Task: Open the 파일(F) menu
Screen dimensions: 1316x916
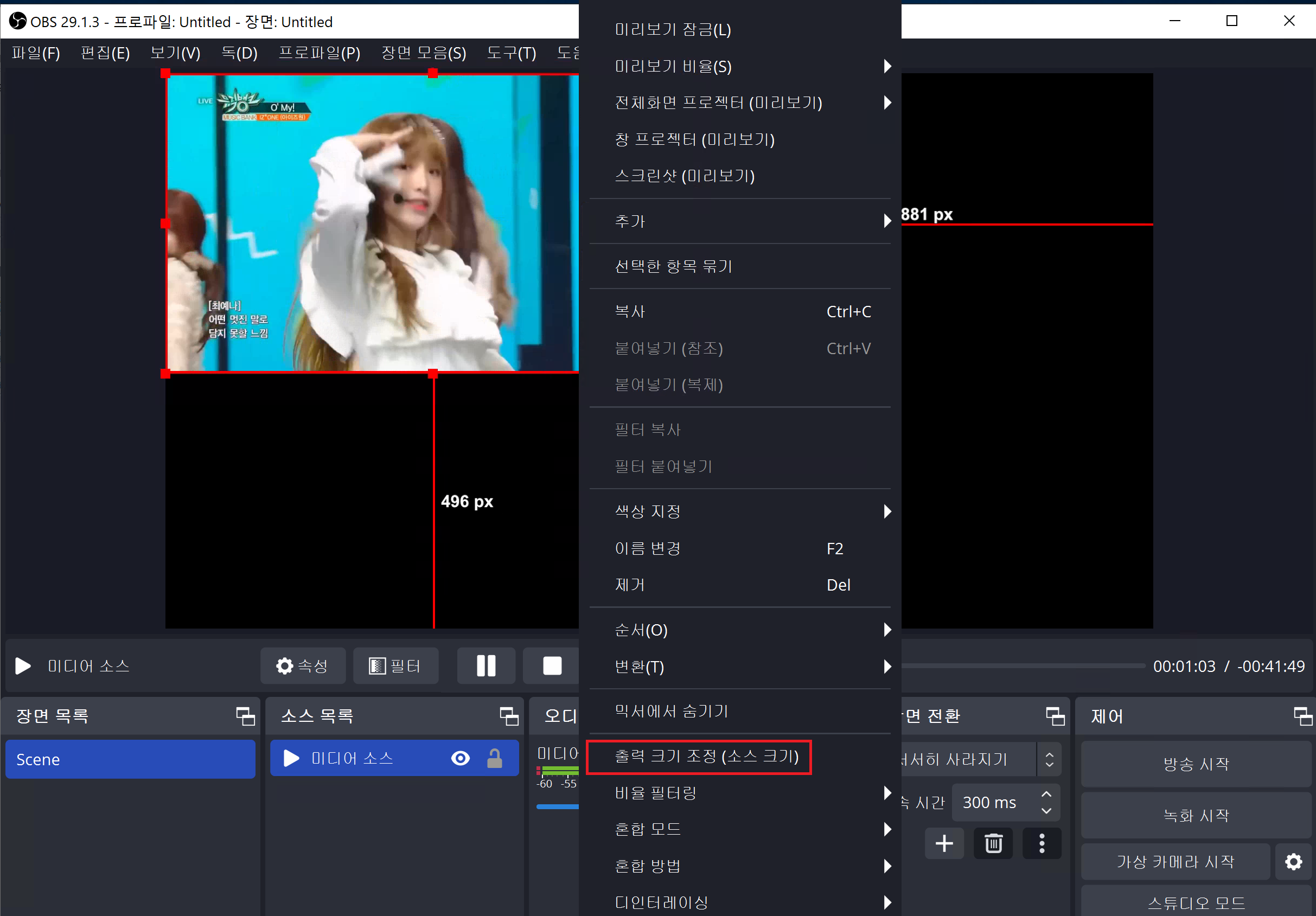Action: click(x=36, y=53)
